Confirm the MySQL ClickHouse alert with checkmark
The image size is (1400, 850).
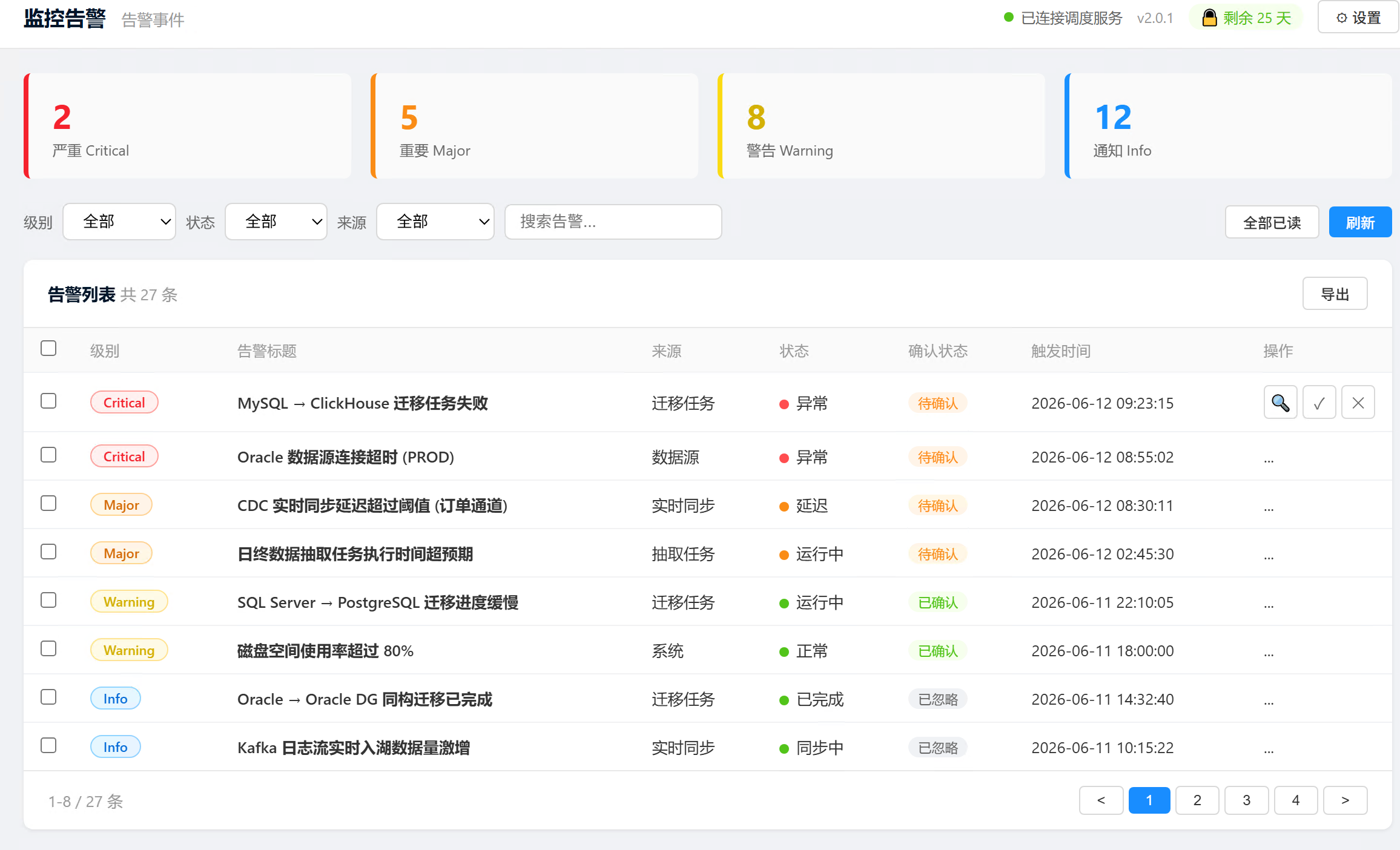pyautogui.click(x=1319, y=403)
